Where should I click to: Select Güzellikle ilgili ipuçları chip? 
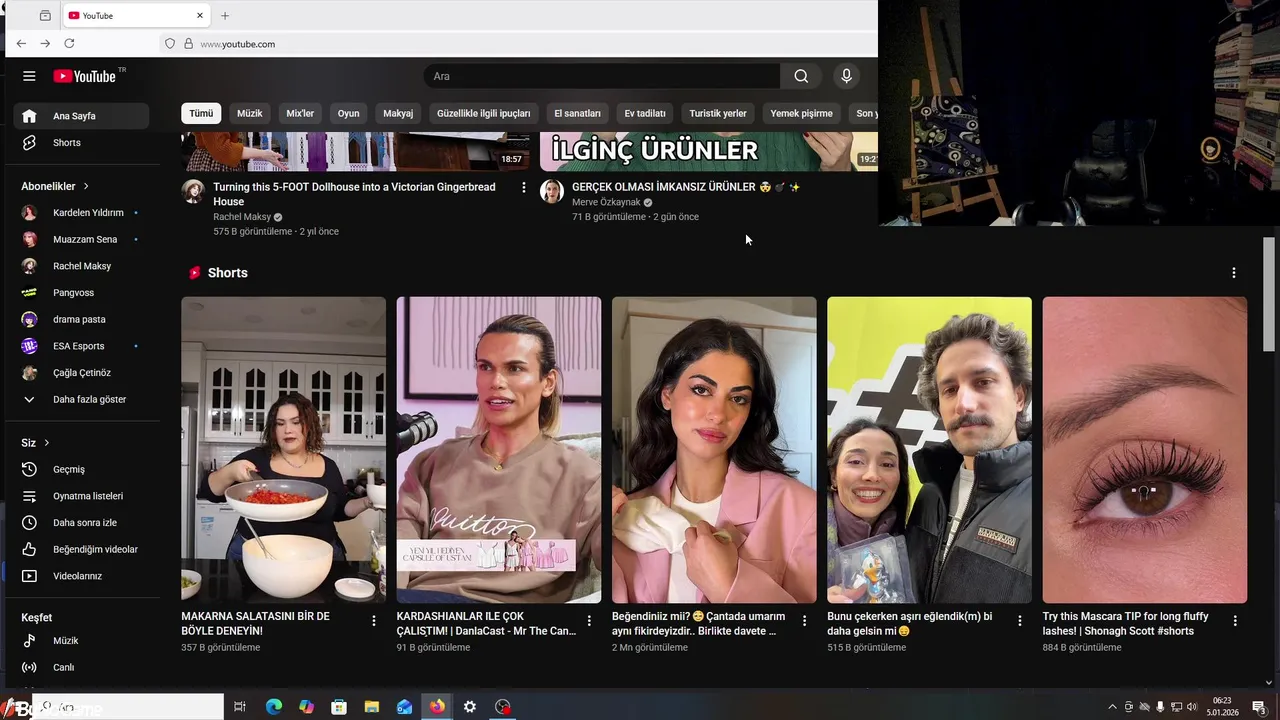(x=484, y=113)
